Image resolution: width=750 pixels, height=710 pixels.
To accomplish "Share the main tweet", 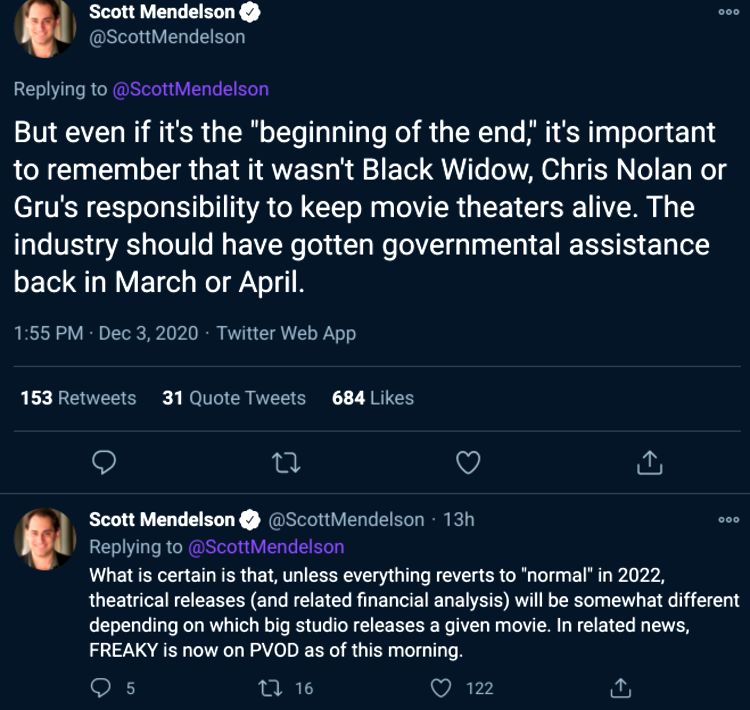I will (x=649, y=461).
